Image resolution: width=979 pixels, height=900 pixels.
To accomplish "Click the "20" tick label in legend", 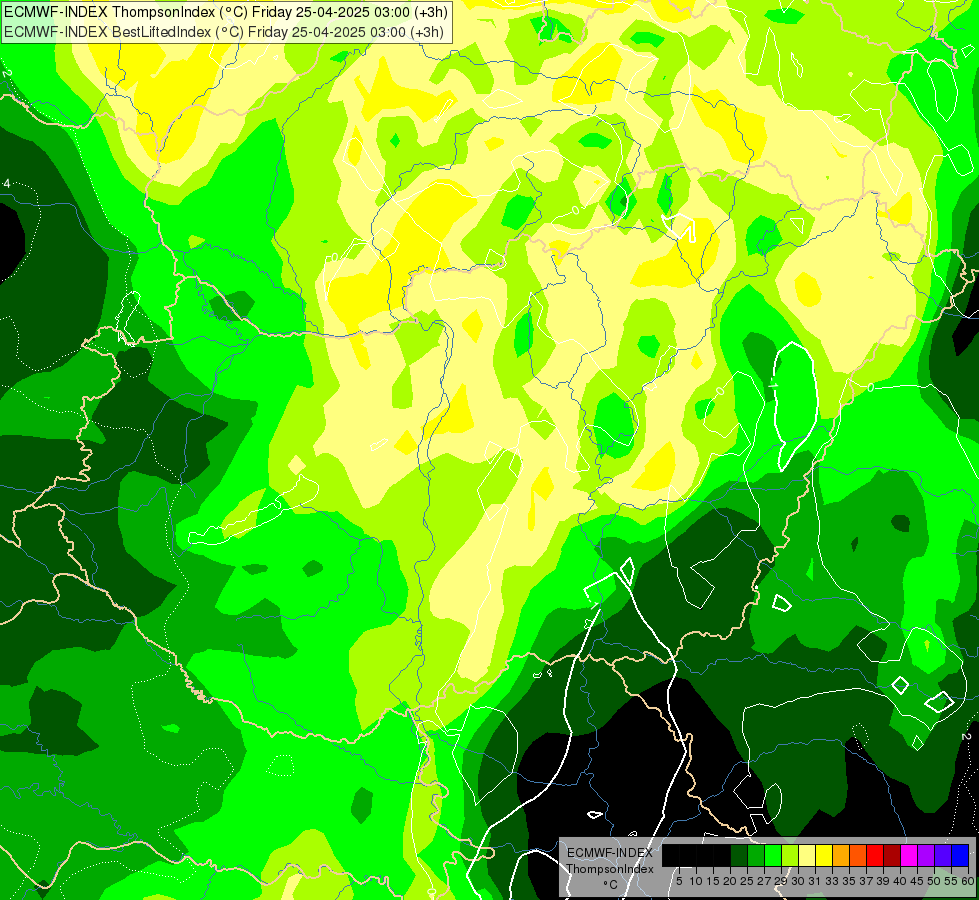I will pos(731,881).
